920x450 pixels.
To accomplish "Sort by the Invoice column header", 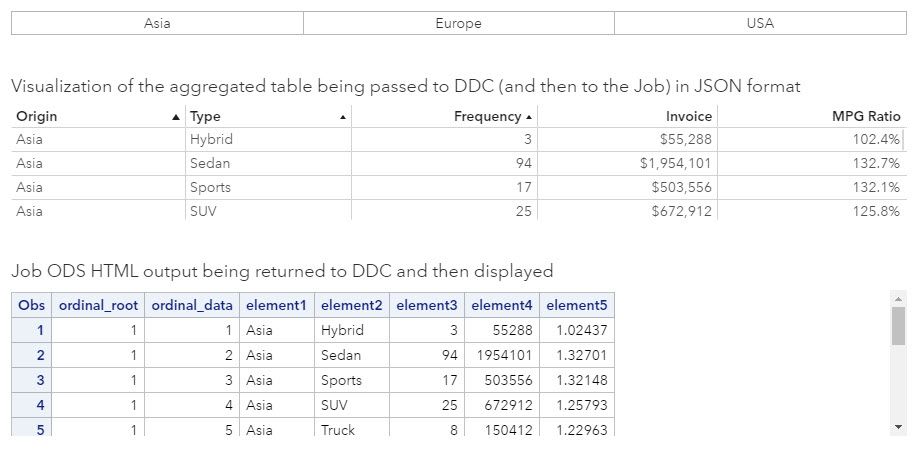I will pos(688,117).
